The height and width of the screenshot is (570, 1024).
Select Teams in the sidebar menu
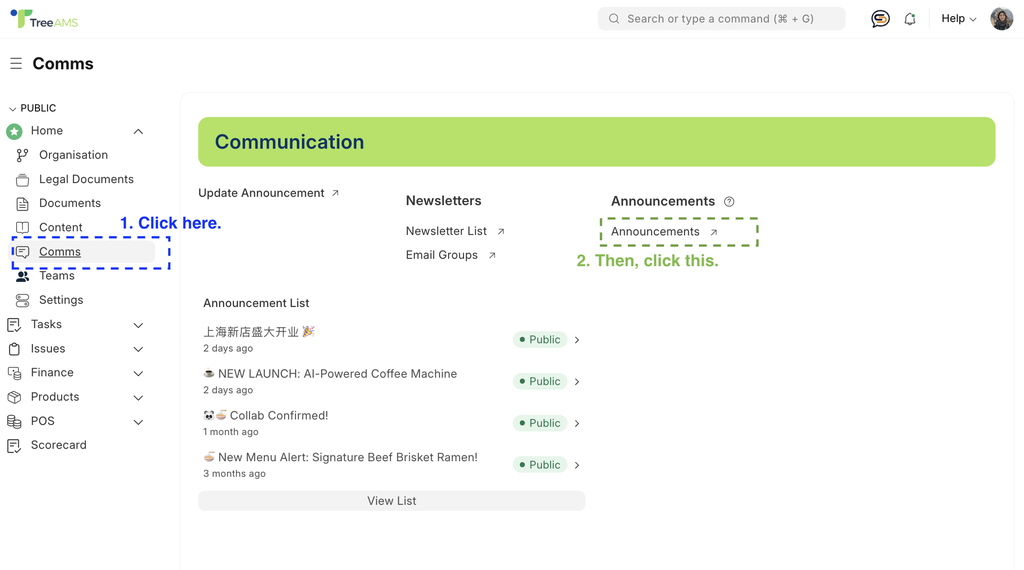(x=57, y=276)
